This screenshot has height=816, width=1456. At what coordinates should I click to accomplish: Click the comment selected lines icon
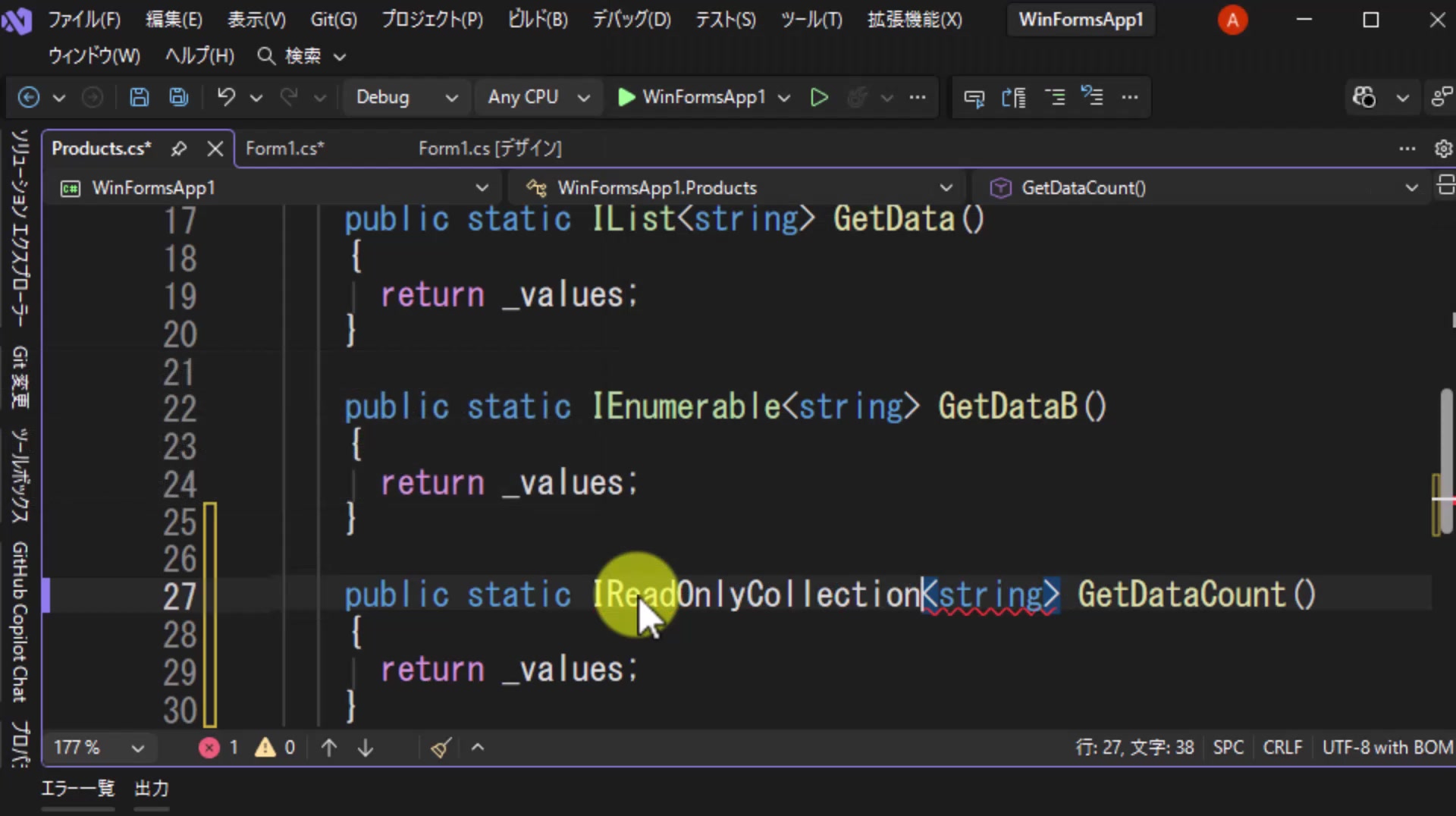point(1055,97)
